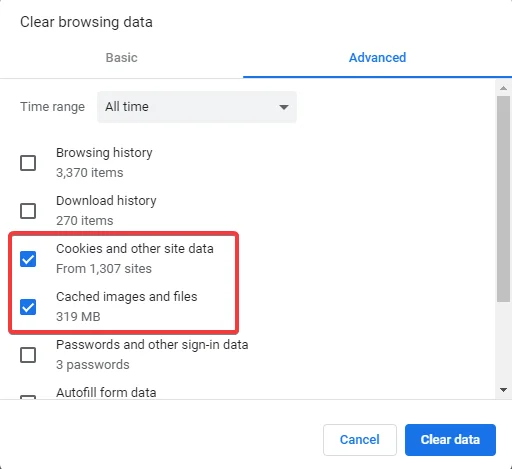Click the Cancel button
Image resolution: width=512 pixels, height=469 pixels.
click(360, 440)
